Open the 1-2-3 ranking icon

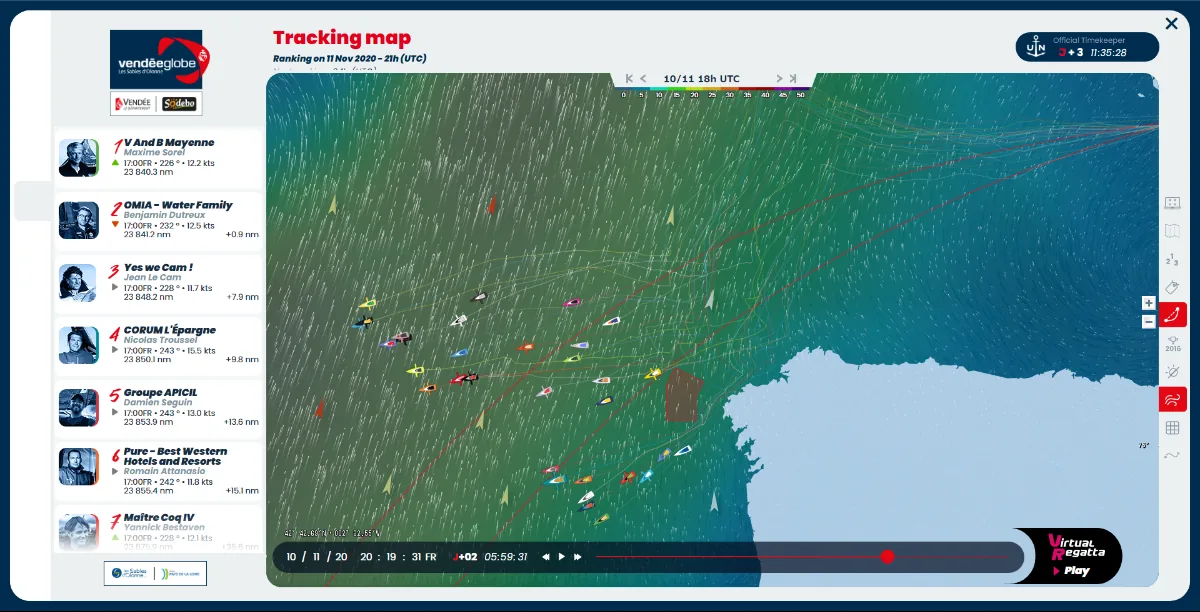point(1173,260)
